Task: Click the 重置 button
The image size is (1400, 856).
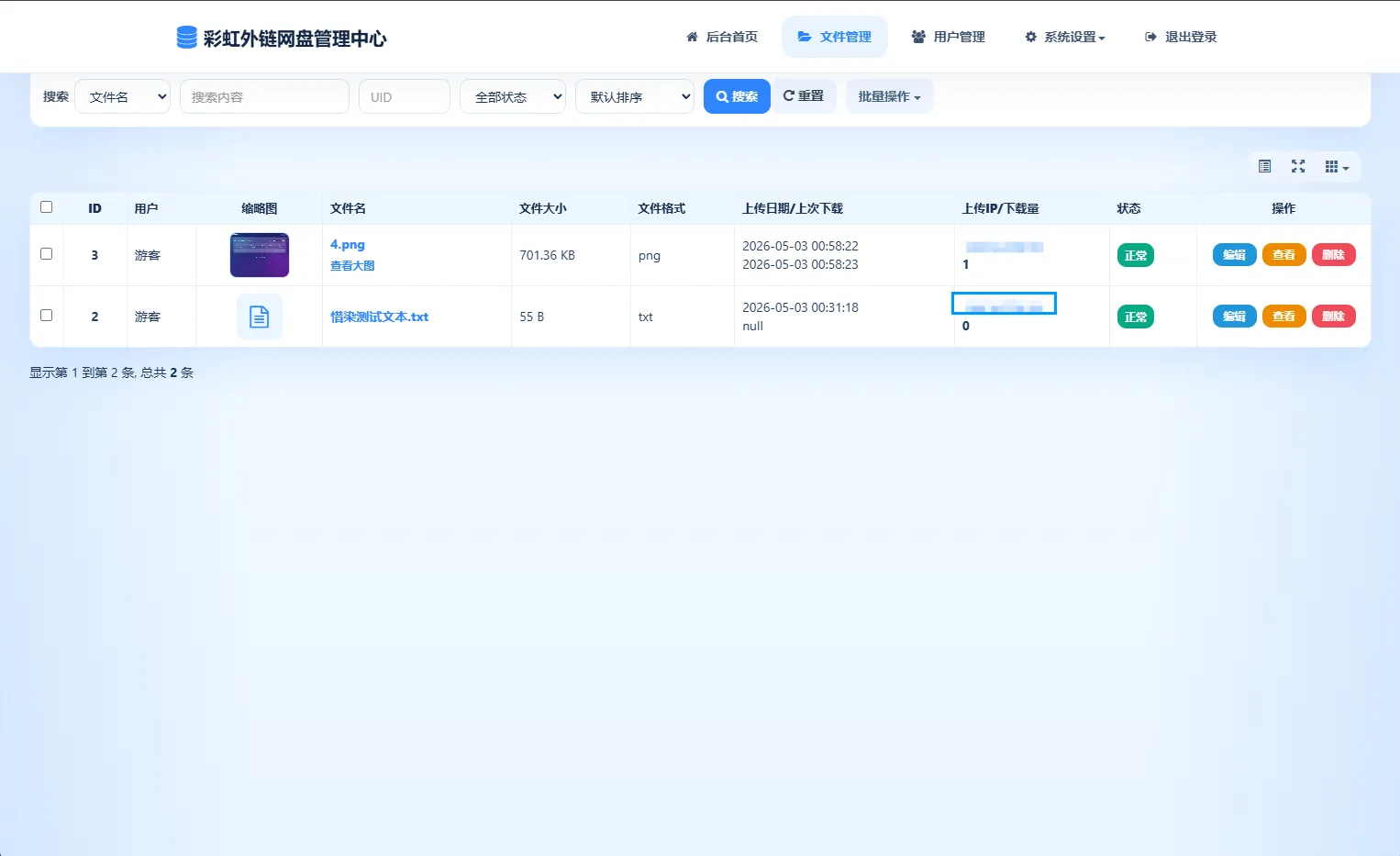Action: 804,95
